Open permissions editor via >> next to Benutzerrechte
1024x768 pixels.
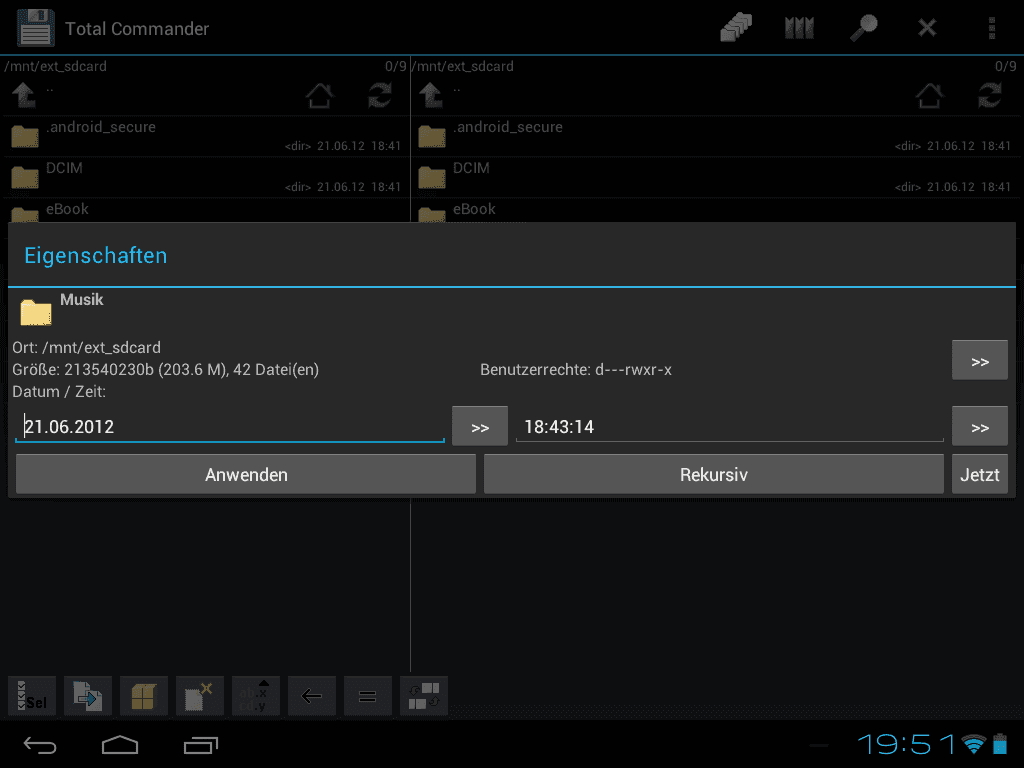980,360
